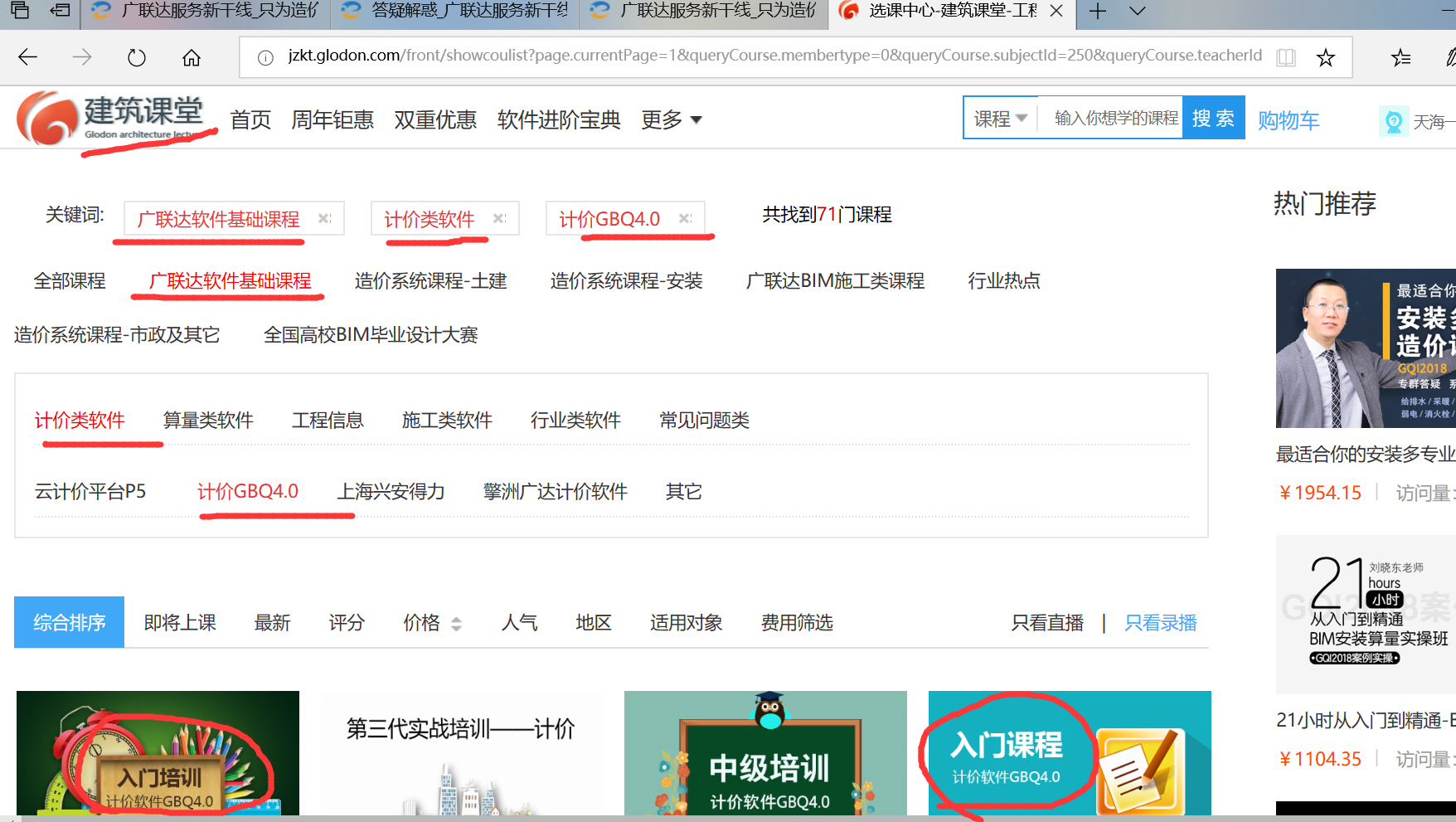Open the 地区 filter dropdown
Screen dimensions: 1456x822
(x=594, y=623)
